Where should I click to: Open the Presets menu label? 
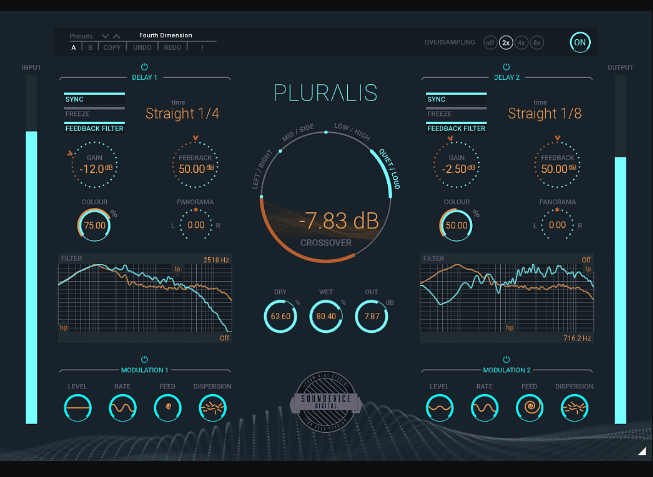[81, 36]
